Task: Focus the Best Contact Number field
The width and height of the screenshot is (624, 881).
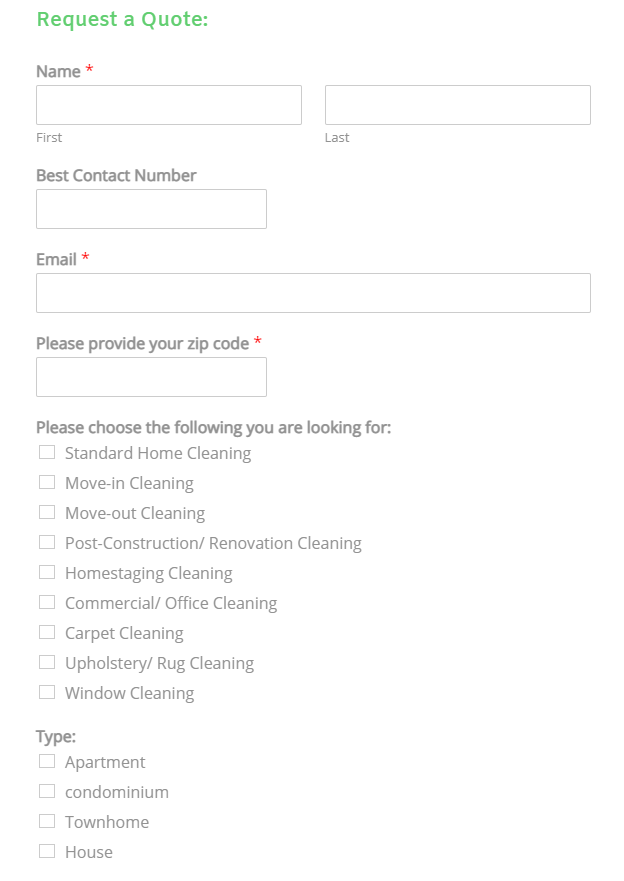Action: (x=151, y=209)
